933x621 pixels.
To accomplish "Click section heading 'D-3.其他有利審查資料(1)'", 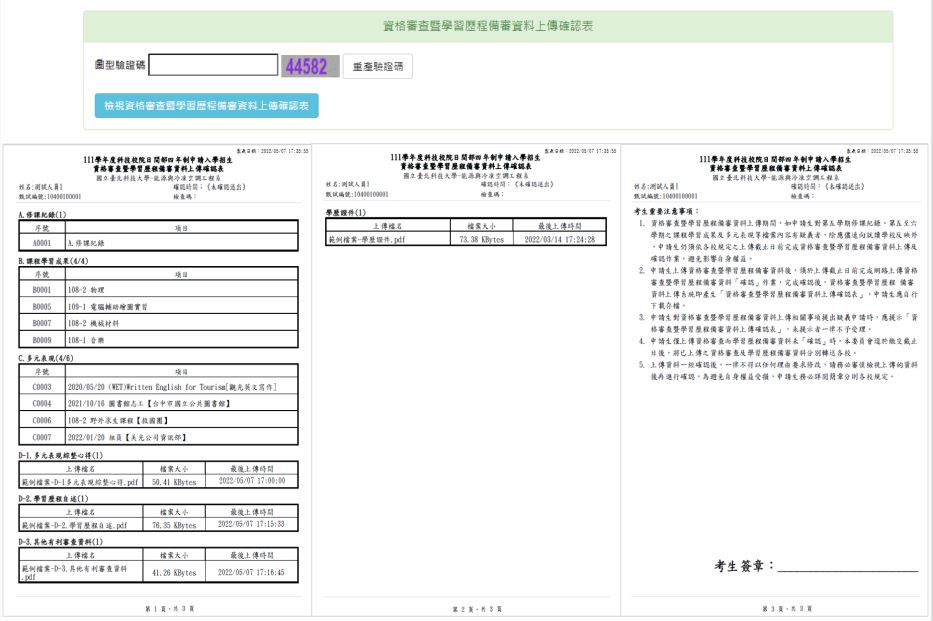I will tap(60, 542).
